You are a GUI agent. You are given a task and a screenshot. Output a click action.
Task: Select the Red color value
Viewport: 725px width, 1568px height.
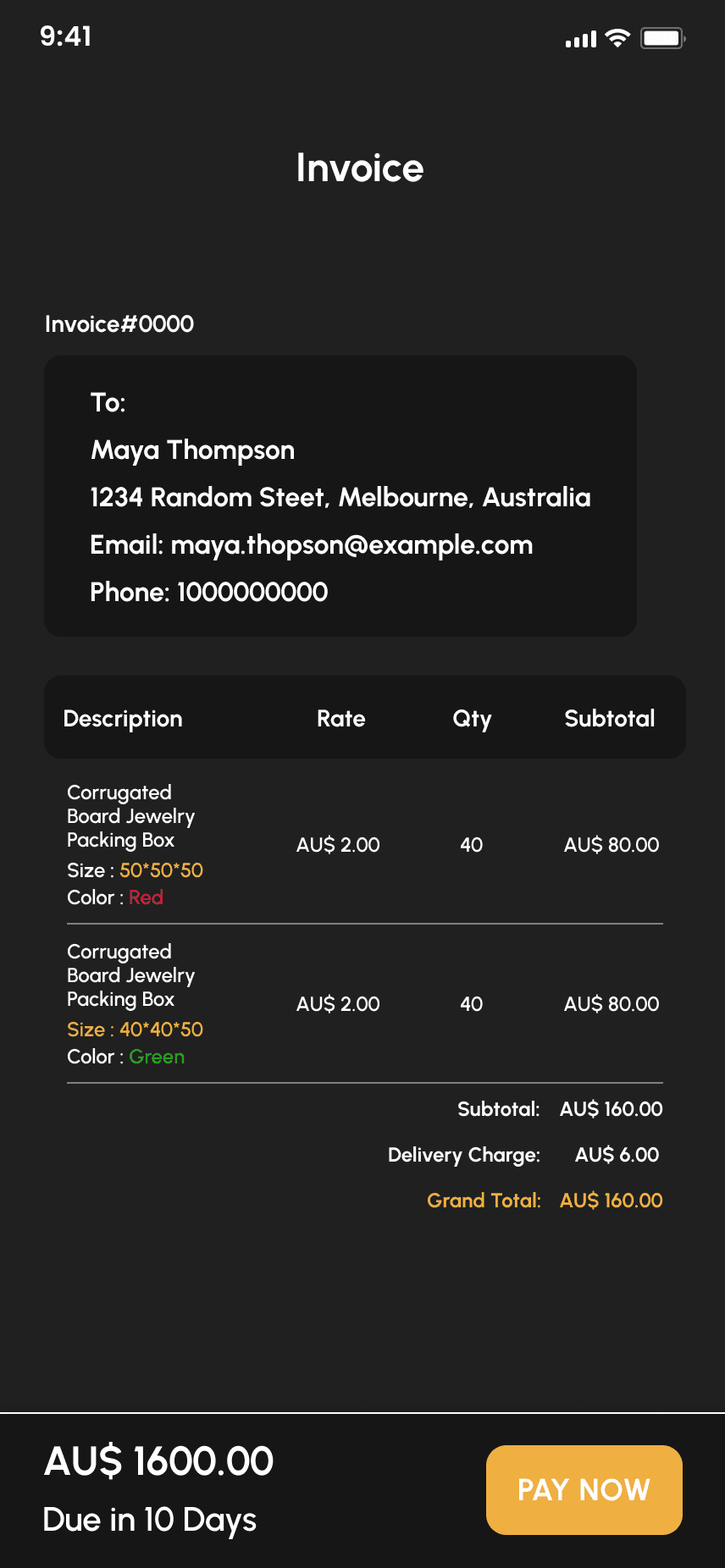[x=146, y=897]
